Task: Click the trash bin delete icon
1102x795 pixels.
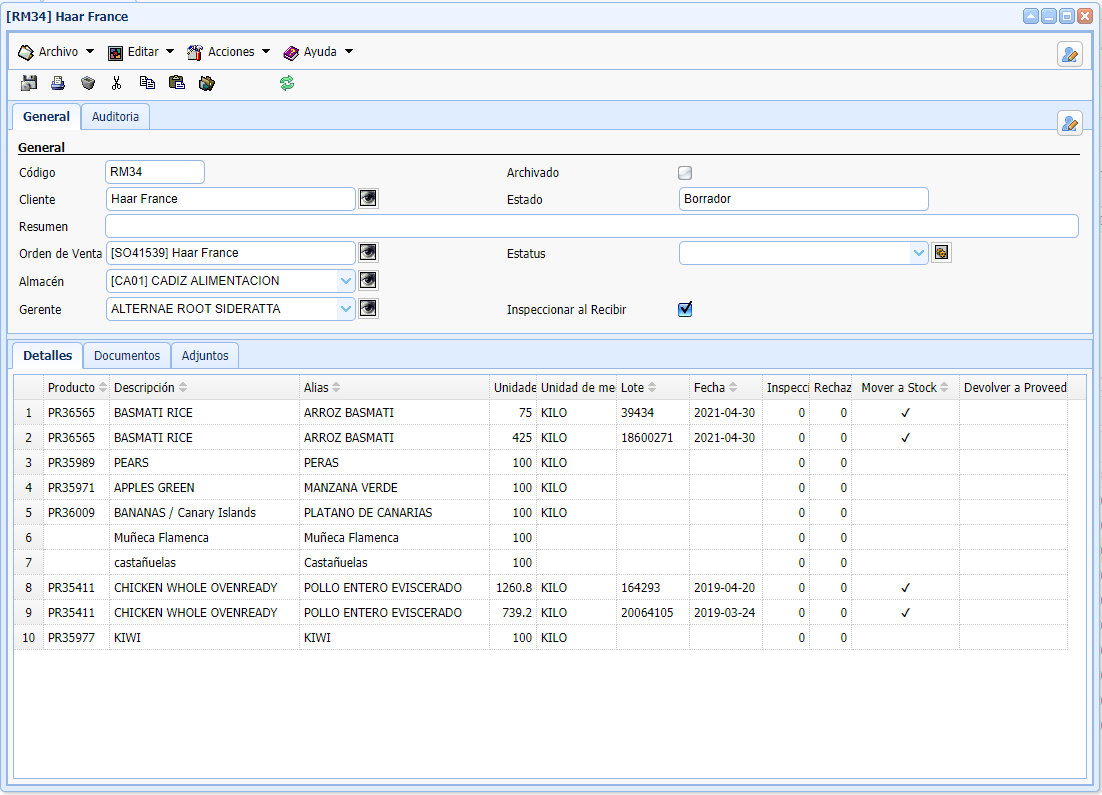Action: 88,83
